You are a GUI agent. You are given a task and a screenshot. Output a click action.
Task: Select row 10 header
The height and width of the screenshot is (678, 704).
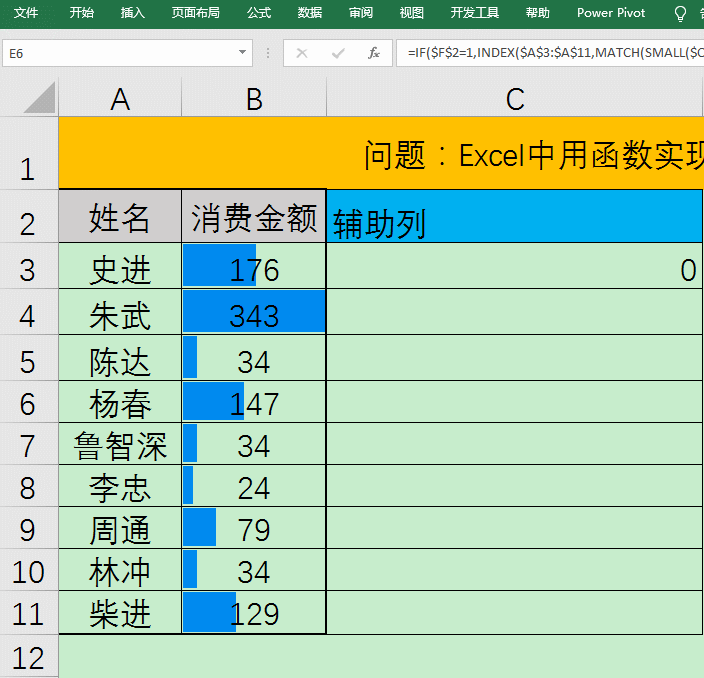click(x=28, y=570)
